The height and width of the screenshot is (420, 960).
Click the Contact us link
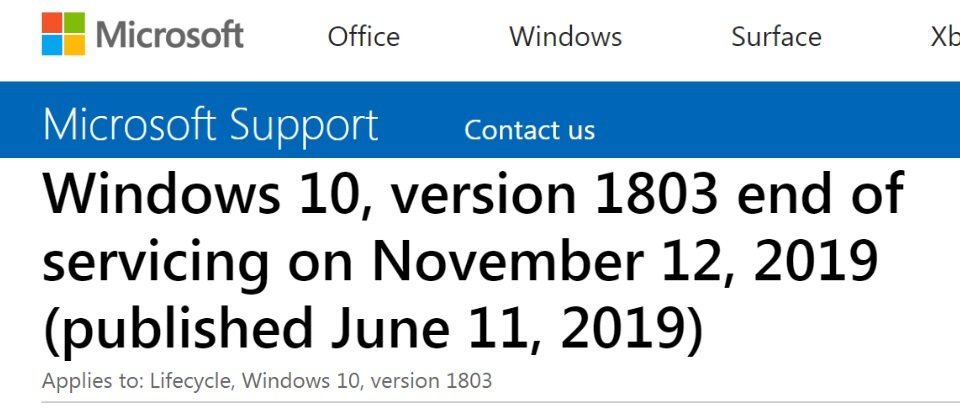click(x=530, y=130)
